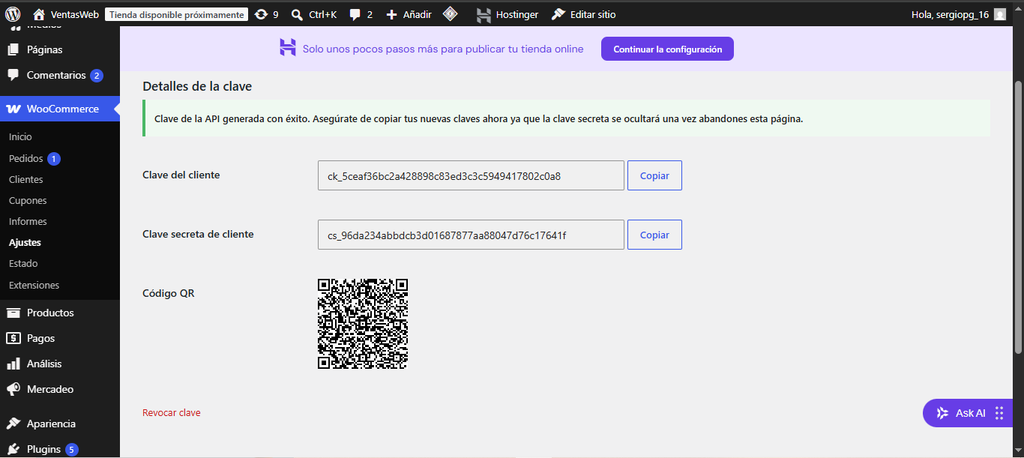The image size is (1024, 458).
Task: Click the Ask AI sparkle icon
Action: coord(942,413)
